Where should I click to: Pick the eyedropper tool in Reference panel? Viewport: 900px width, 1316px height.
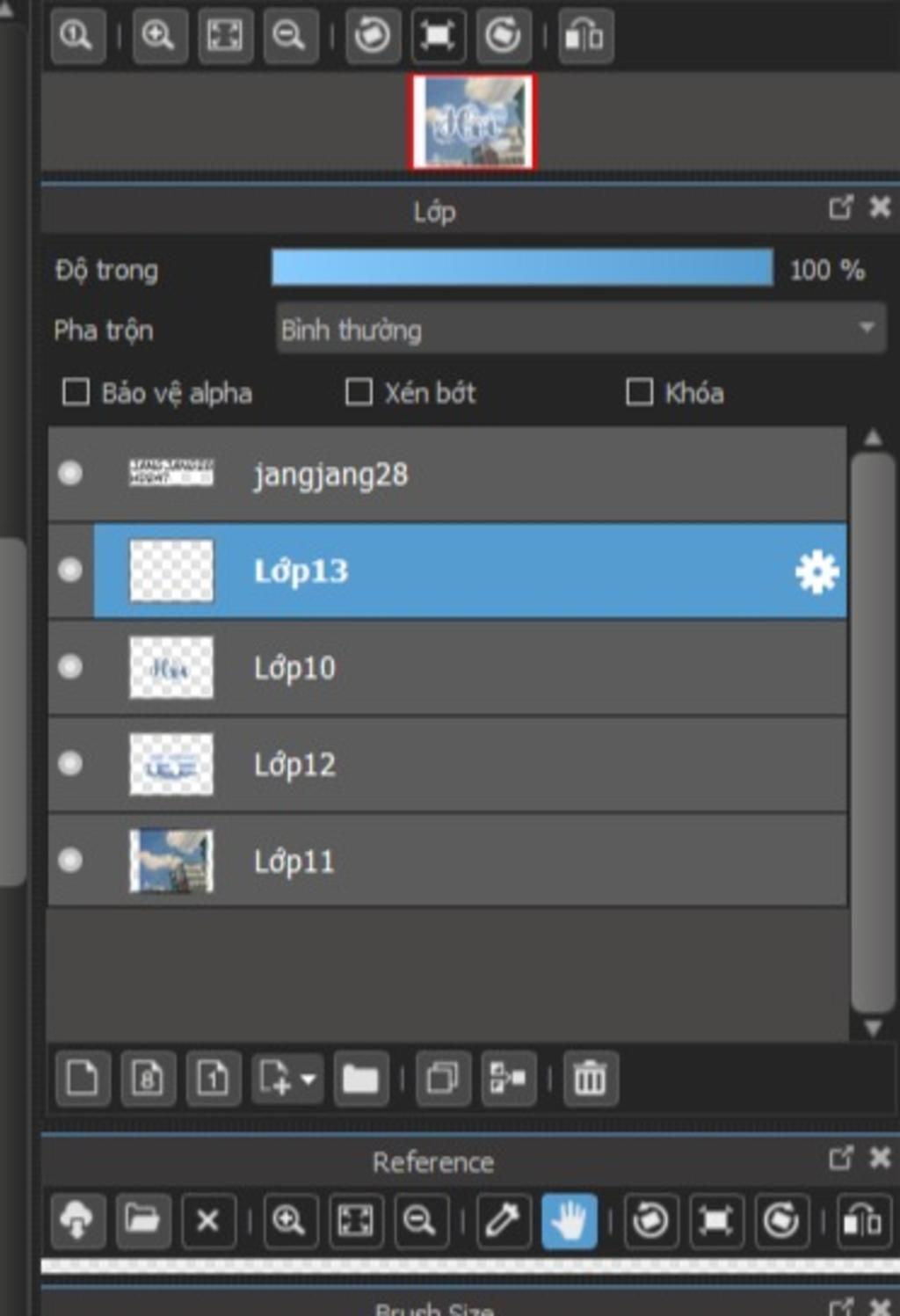pos(503,1220)
